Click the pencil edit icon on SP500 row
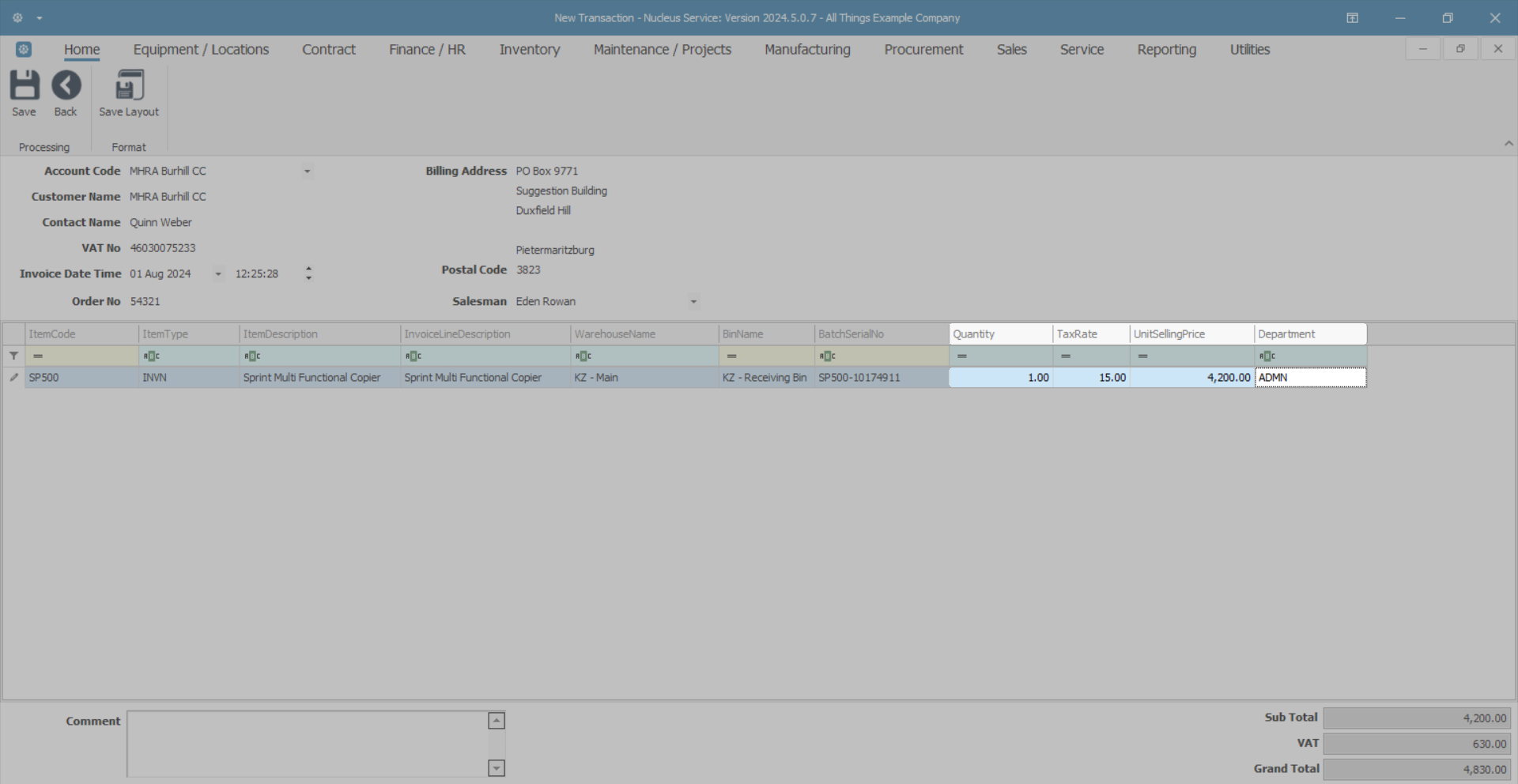 [13, 378]
